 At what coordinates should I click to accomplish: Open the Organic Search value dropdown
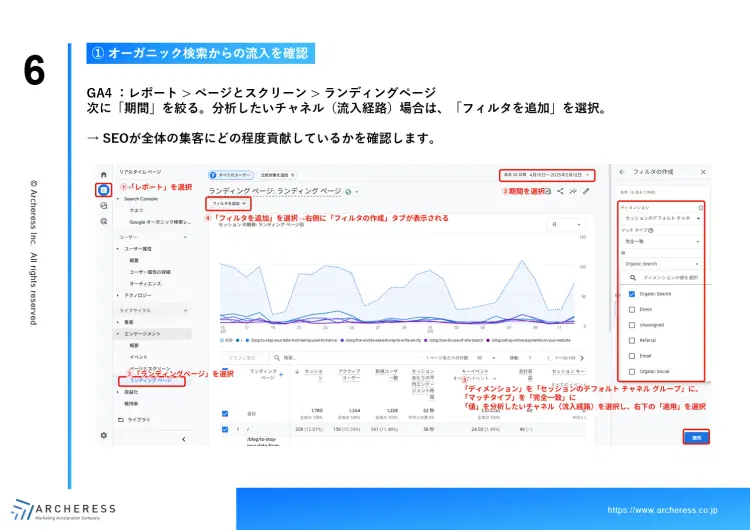[x=661, y=264]
